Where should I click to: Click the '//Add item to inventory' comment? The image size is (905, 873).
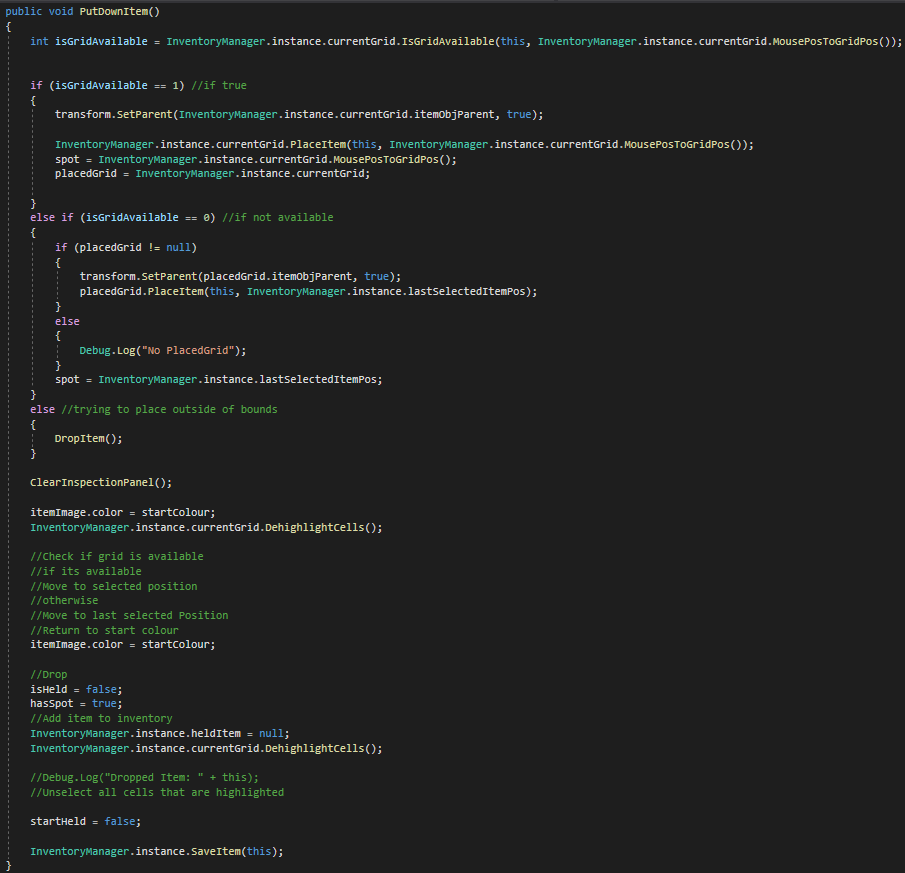(101, 718)
